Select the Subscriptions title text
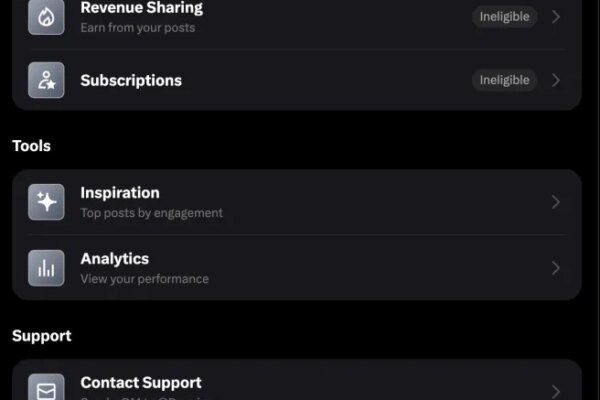 click(x=131, y=80)
